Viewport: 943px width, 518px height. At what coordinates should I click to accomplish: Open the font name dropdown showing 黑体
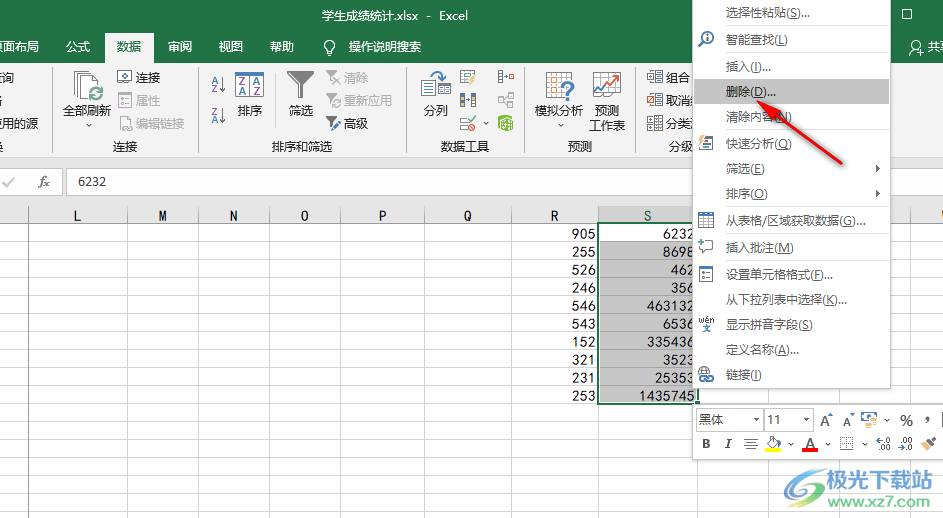(x=730, y=420)
